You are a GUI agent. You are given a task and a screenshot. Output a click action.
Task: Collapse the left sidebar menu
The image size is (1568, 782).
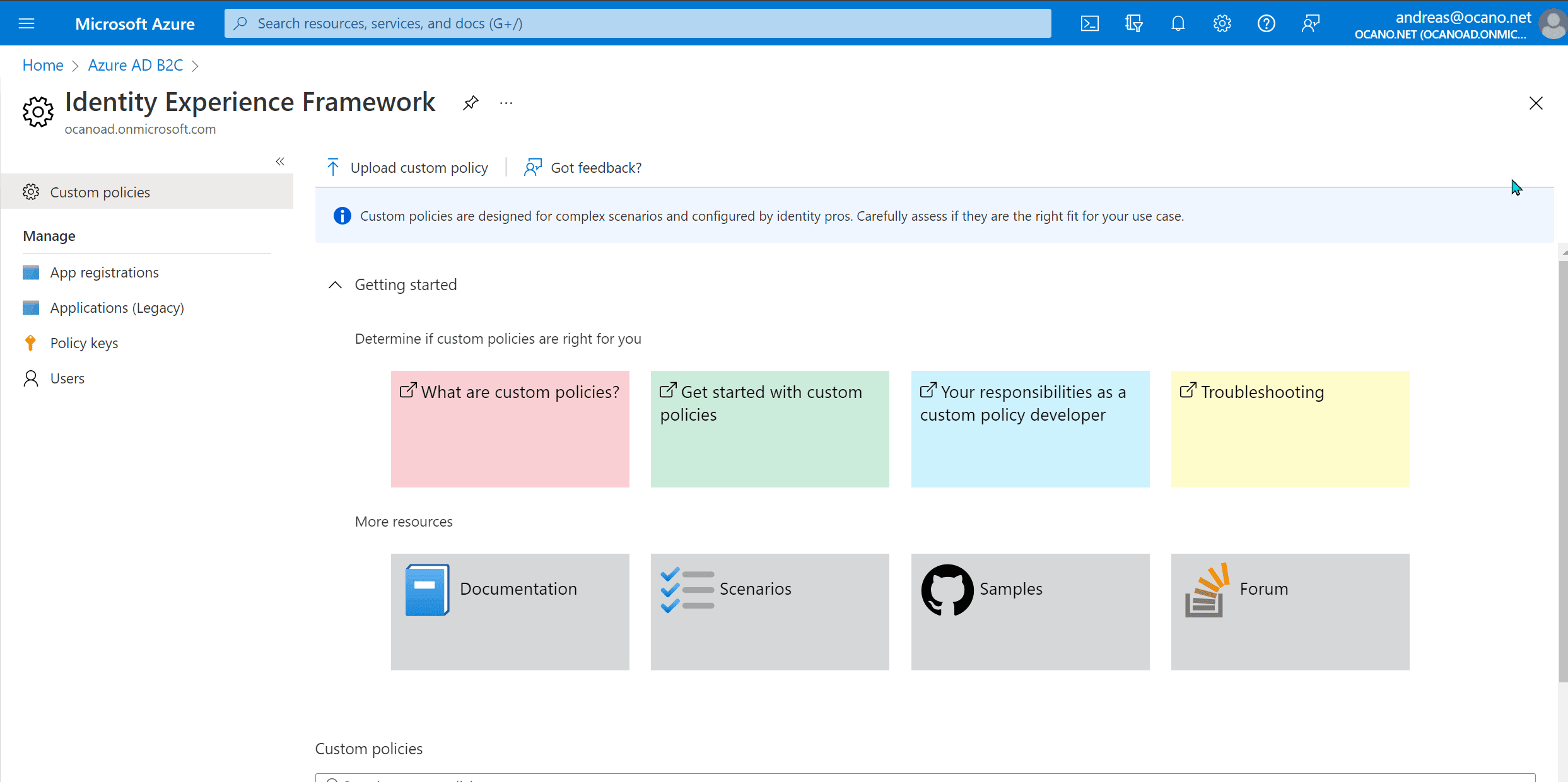280,161
